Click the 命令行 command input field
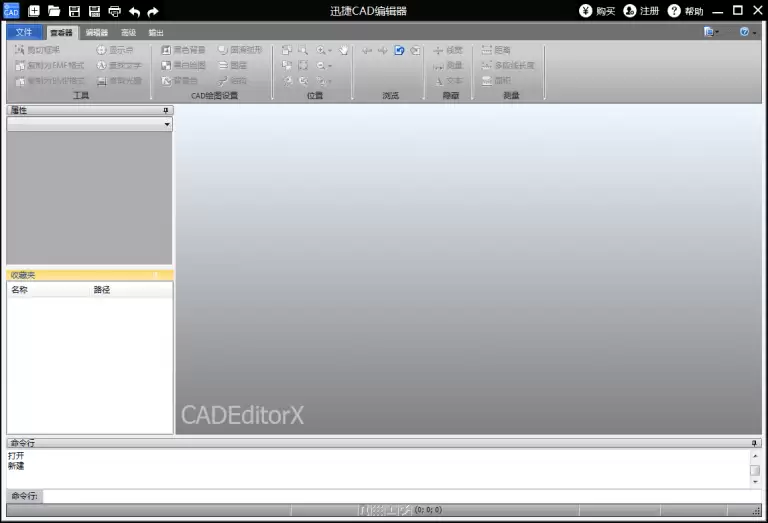 (x=402, y=496)
